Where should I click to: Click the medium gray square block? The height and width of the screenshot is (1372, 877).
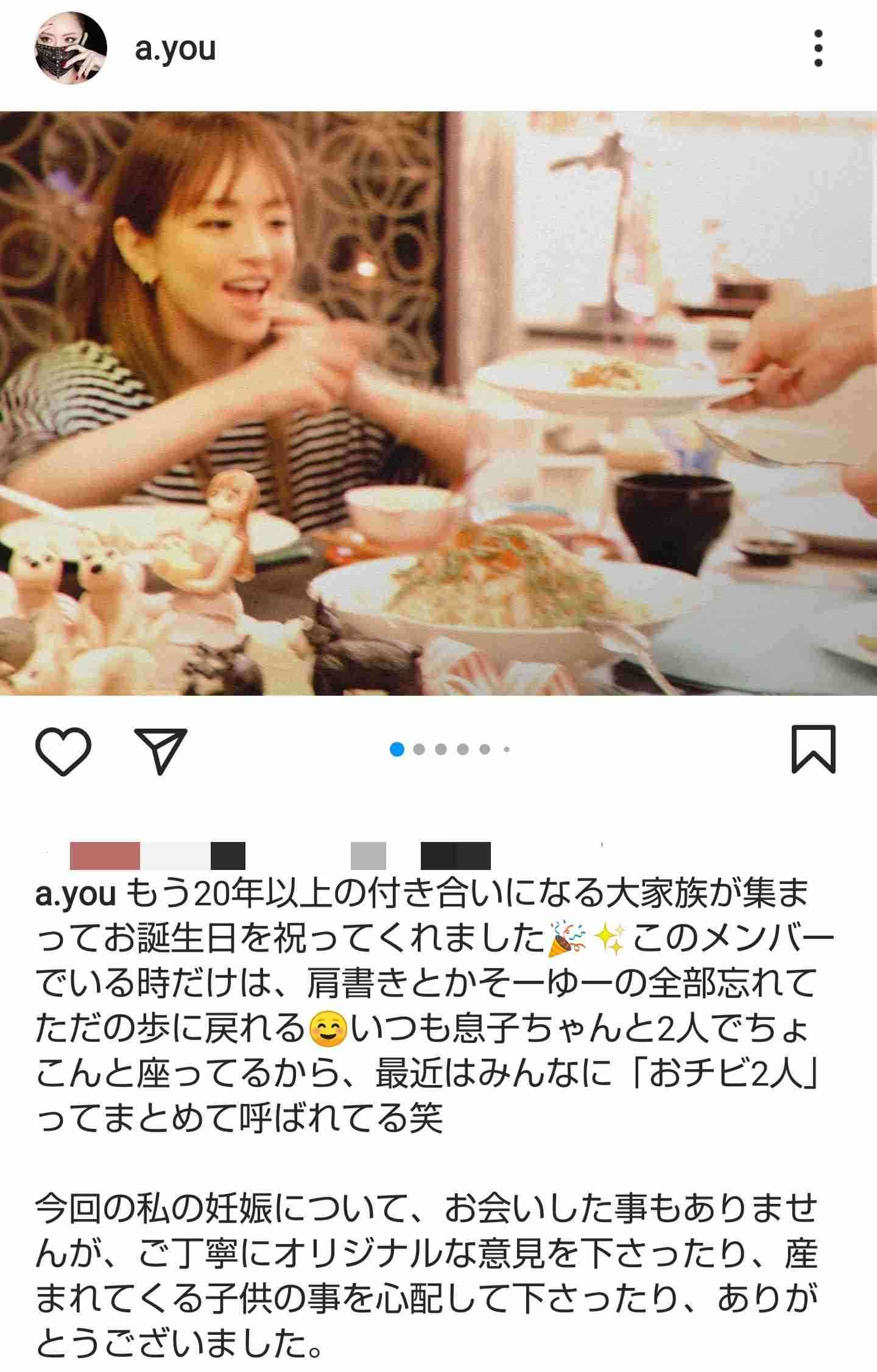[x=368, y=855]
